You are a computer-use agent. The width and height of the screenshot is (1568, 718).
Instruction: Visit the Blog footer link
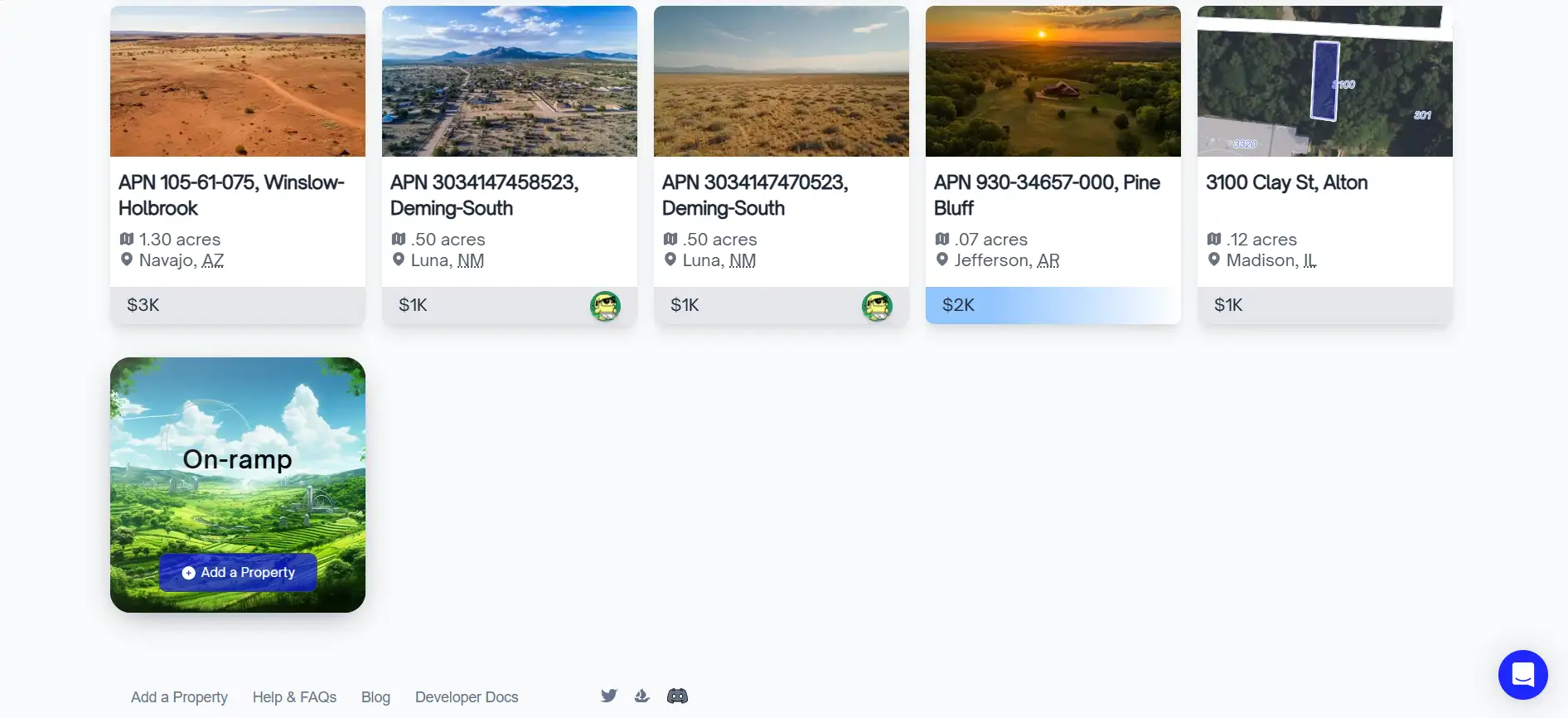(x=375, y=697)
